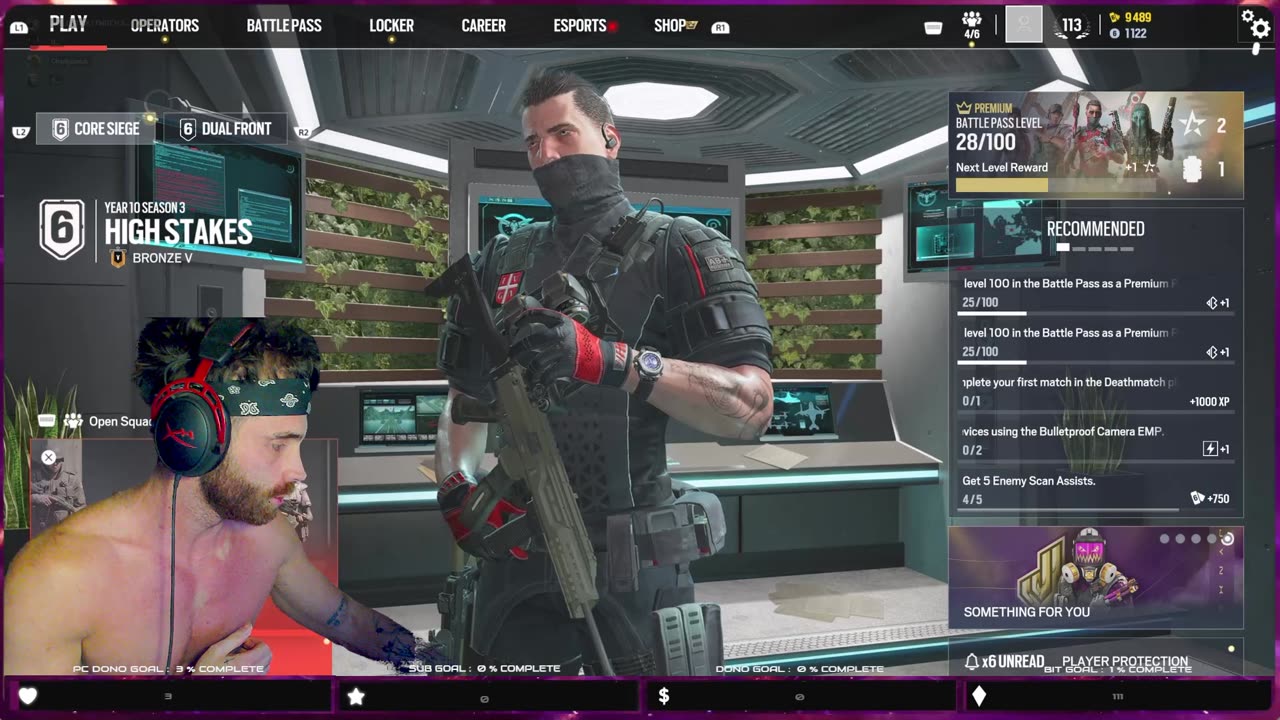View clearance level 113 laurel badge

(x=1072, y=26)
